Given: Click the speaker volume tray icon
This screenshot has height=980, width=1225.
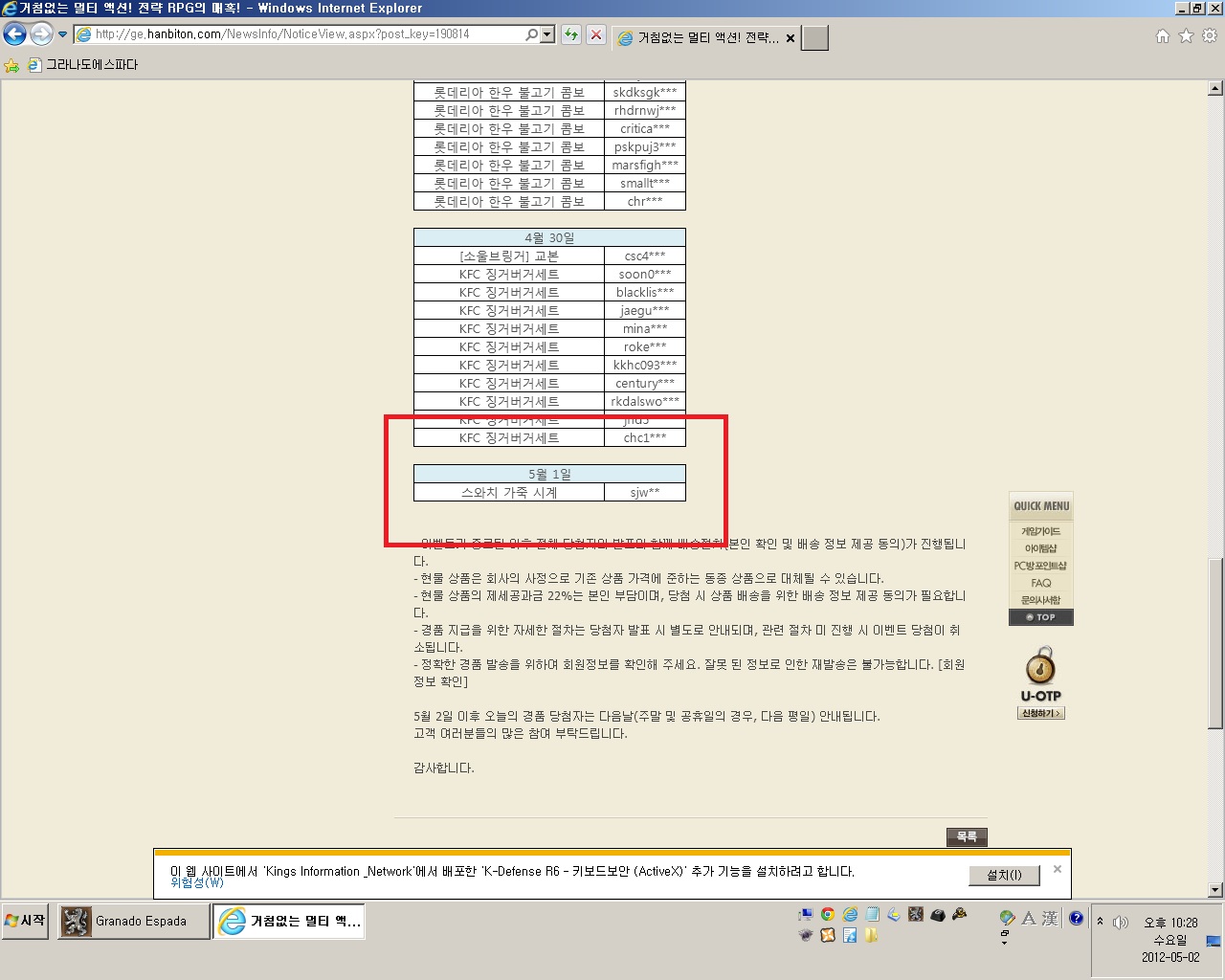Looking at the screenshot, I should pyautogui.click(x=1121, y=923).
